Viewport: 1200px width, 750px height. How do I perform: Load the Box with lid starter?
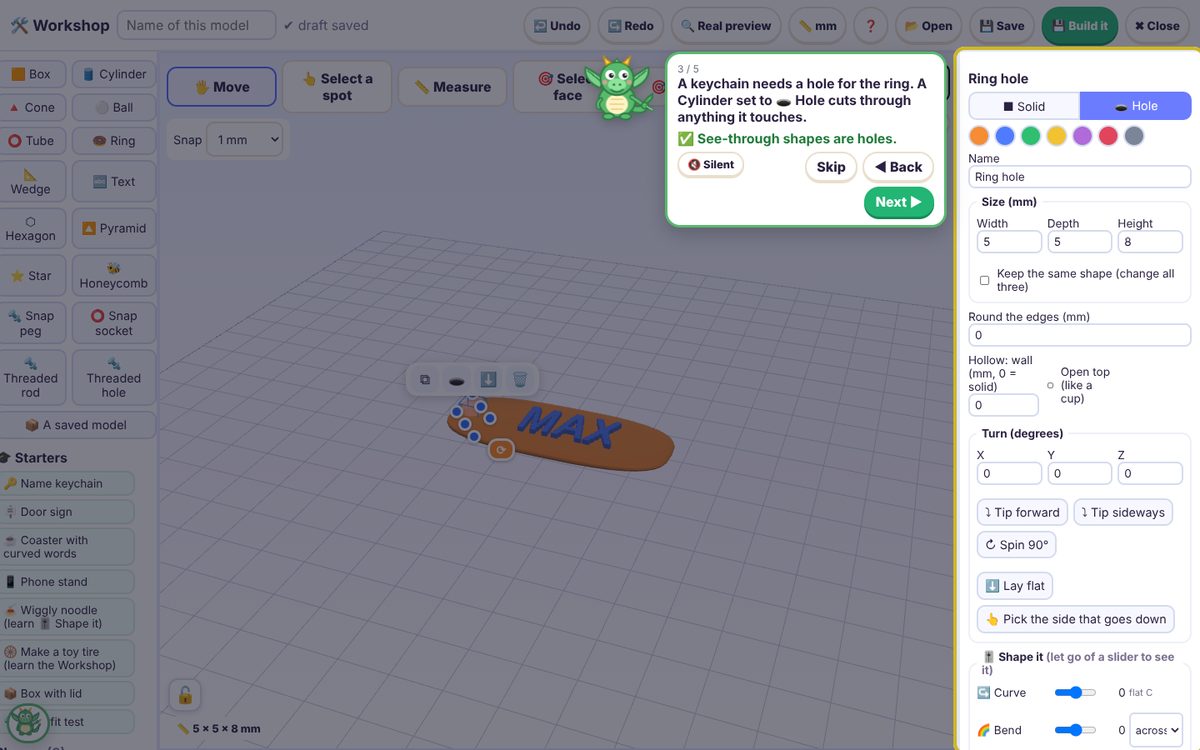pos(67,693)
